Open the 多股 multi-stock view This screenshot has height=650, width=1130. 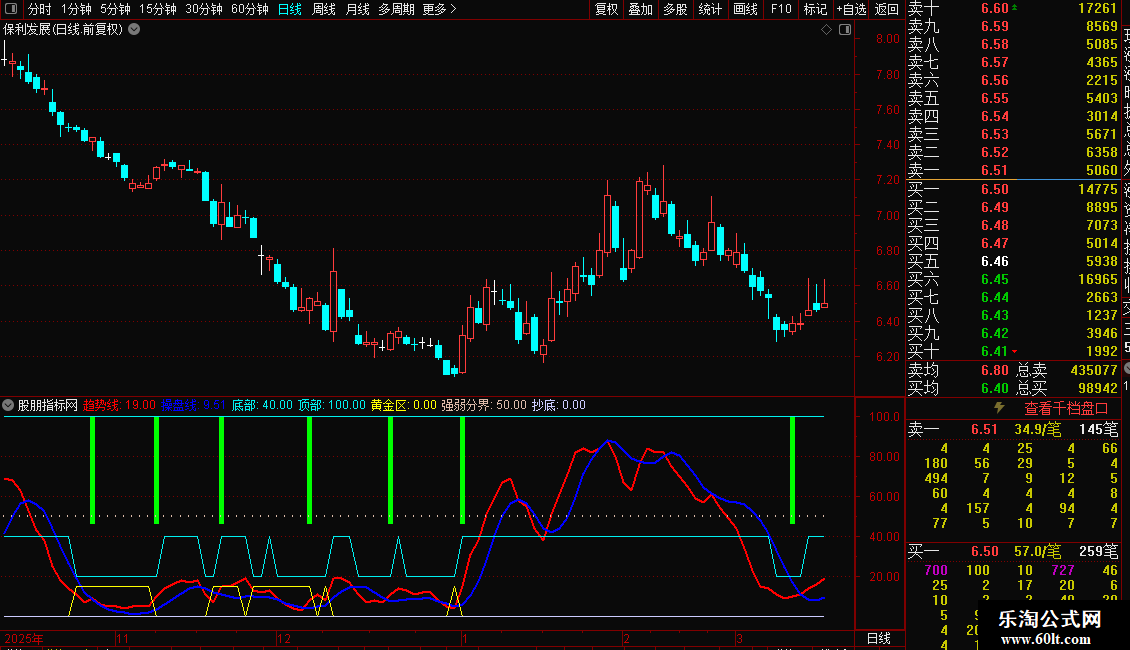(x=675, y=9)
